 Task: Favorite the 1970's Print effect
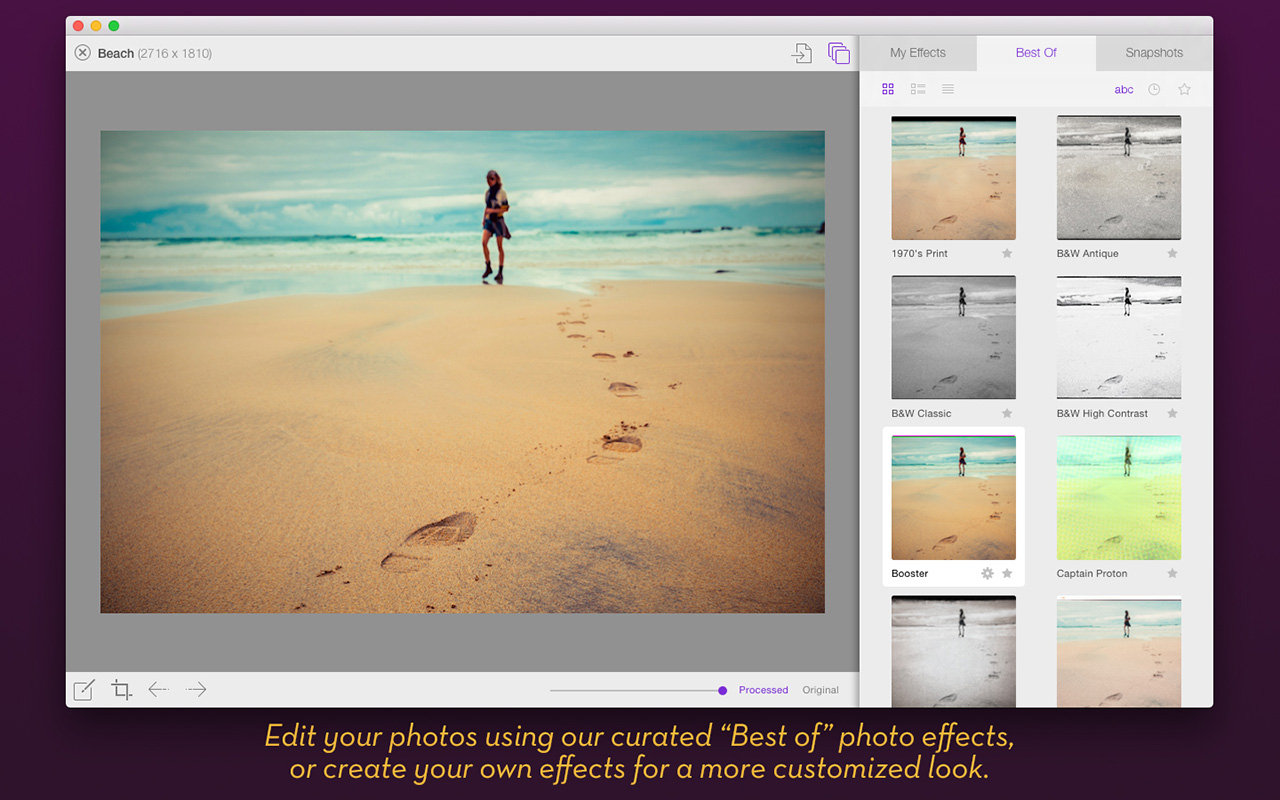pyautogui.click(x=1007, y=253)
